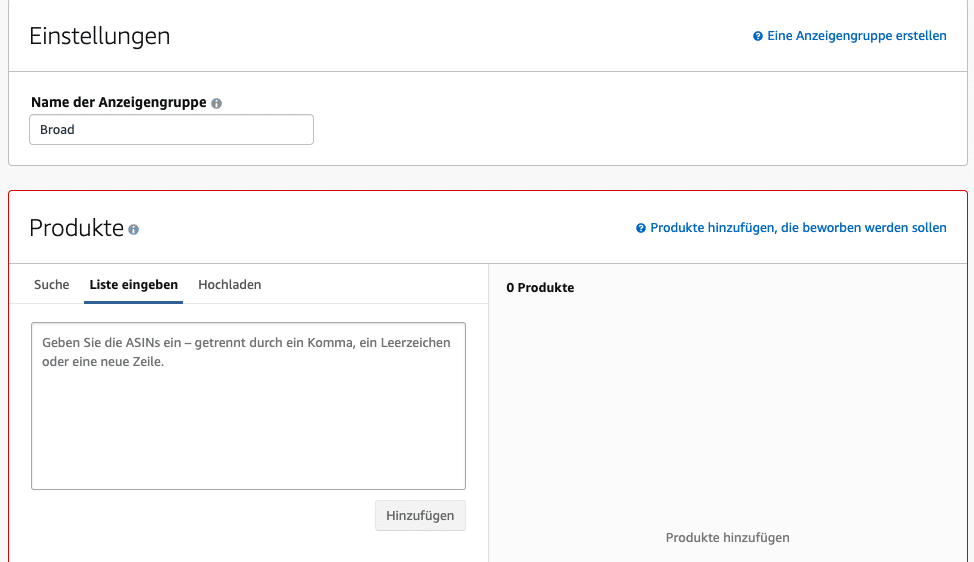974x562 pixels.
Task: Click help icon before Eine Anzeigengruppe erstellen
Action: 758,36
